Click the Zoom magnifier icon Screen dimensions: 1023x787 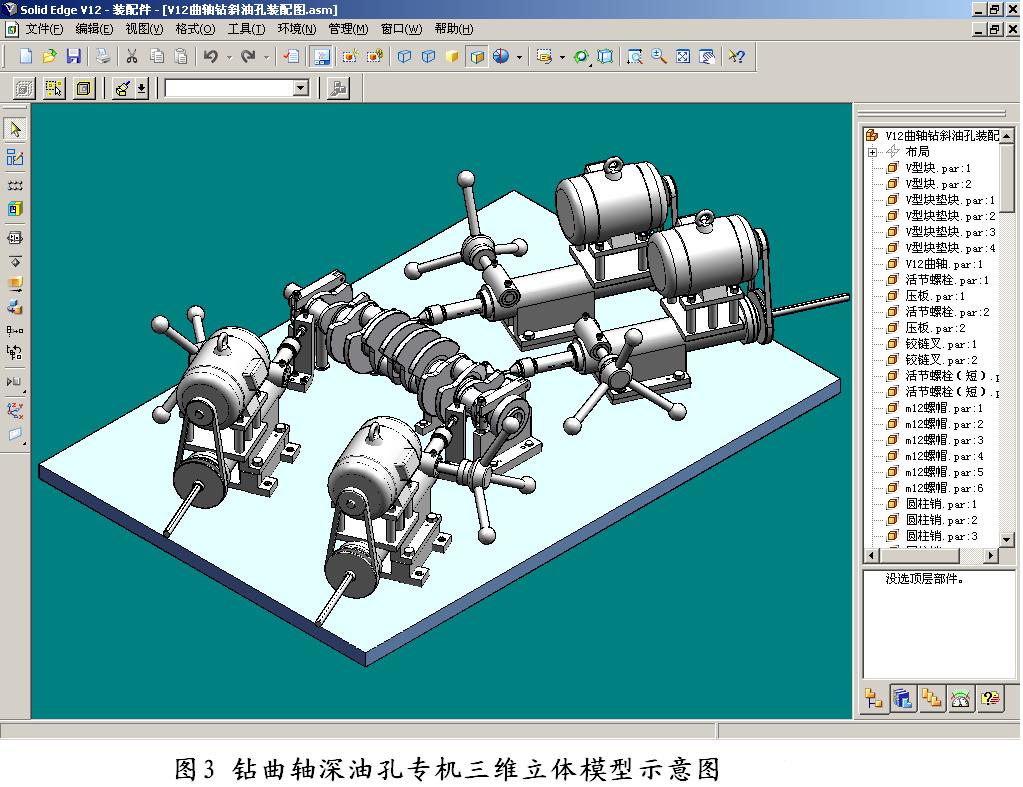click(x=658, y=57)
